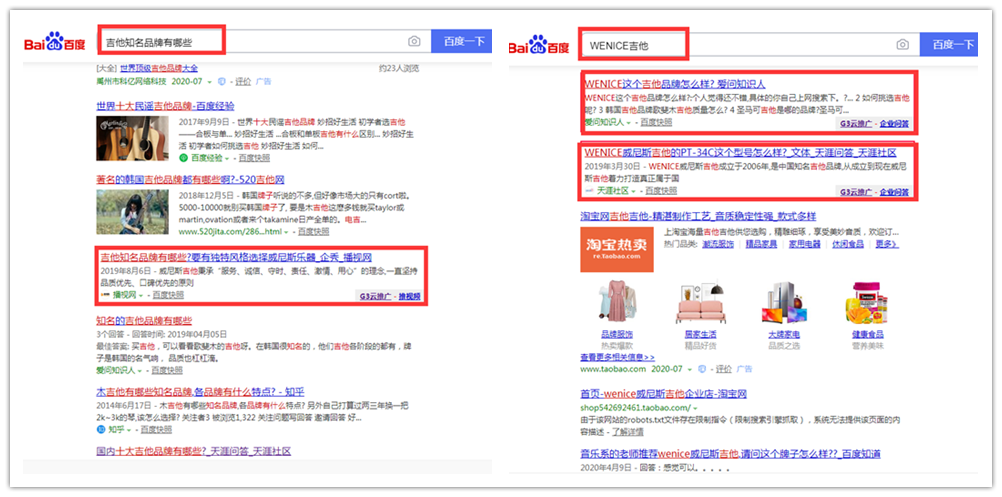Open the 品牌服饰 dress product image
1002x497 pixels.
617,303
